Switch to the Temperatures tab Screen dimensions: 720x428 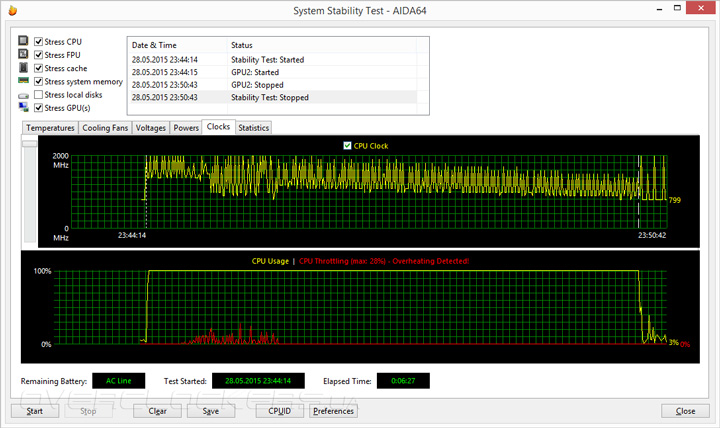pos(50,128)
